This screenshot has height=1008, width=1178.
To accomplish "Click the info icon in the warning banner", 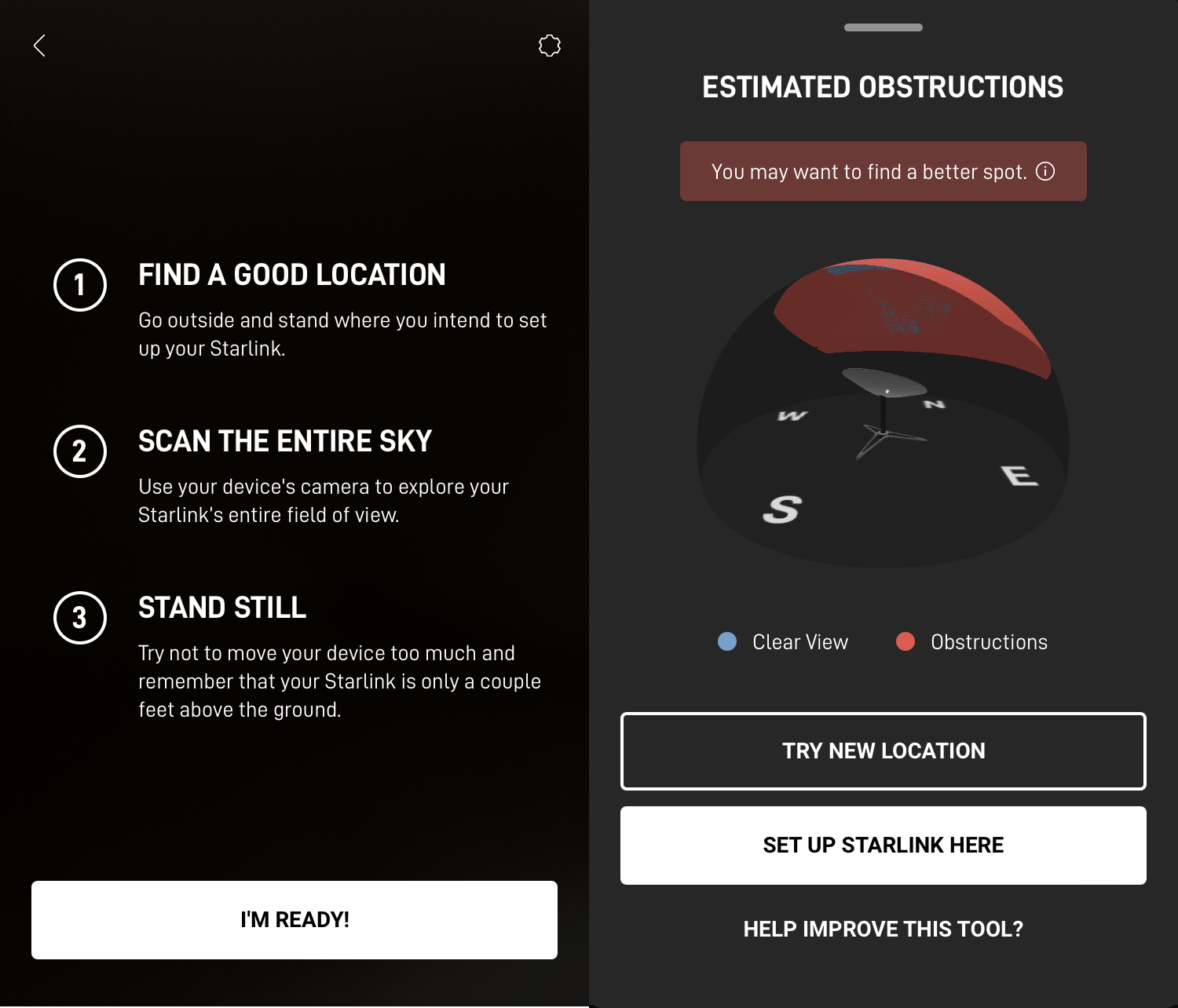I will click(x=1045, y=171).
